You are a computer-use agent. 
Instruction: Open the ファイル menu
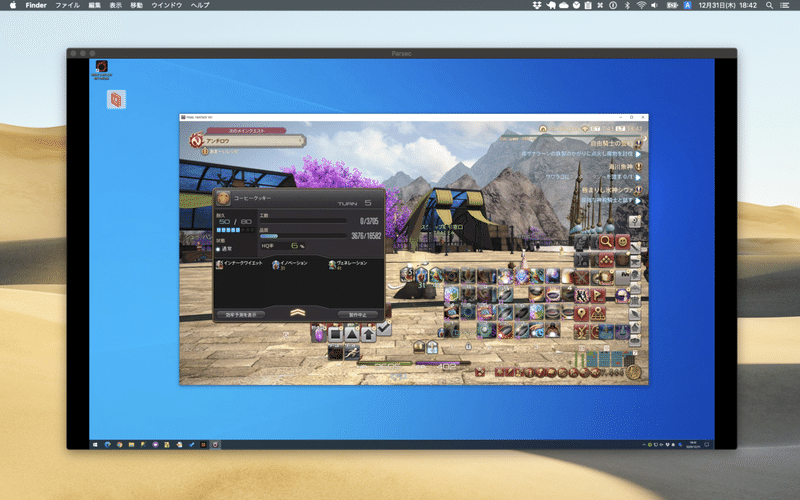click(67, 5)
